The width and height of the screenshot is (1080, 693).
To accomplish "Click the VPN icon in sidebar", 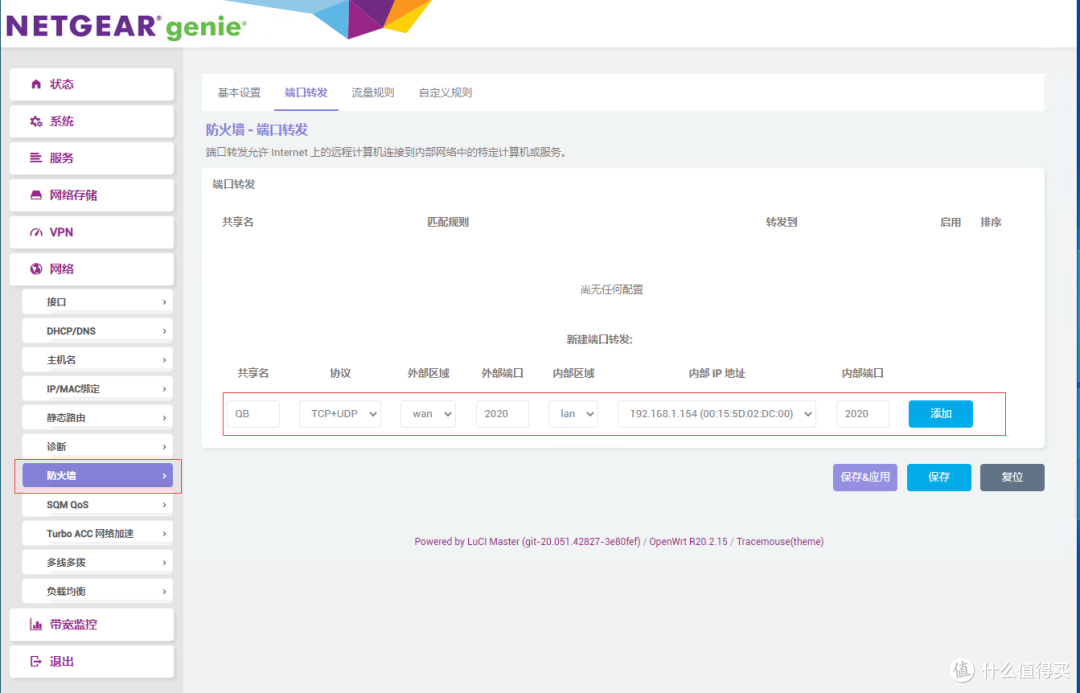I will tap(36, 232).
